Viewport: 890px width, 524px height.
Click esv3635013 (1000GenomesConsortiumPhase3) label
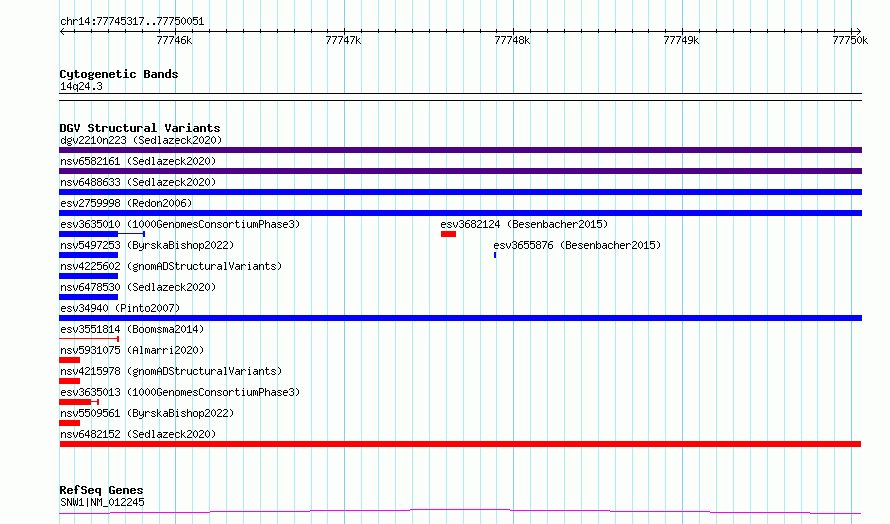[180, 392]
